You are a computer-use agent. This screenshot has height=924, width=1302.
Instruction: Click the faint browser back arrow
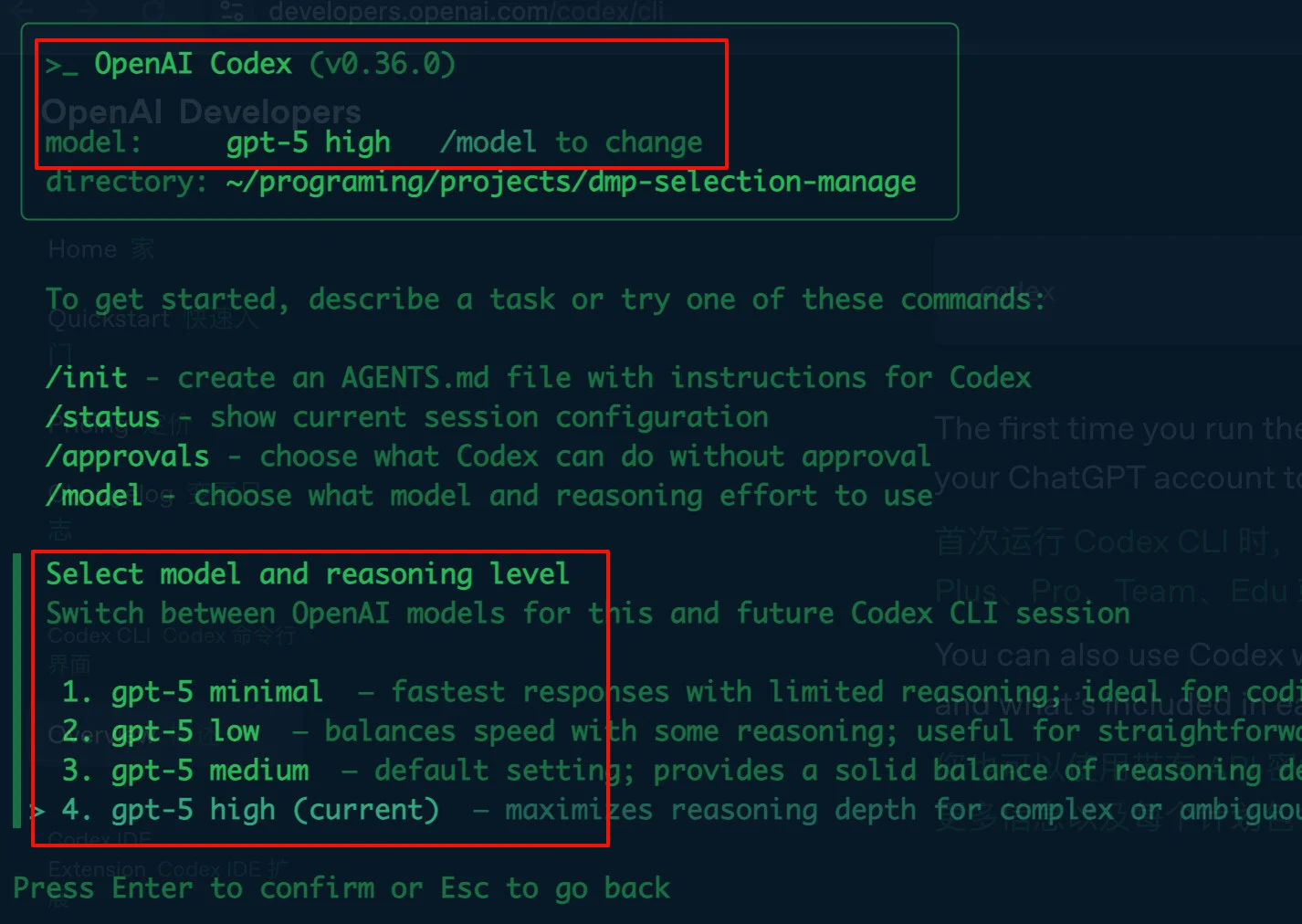click(x=24, y=10)
